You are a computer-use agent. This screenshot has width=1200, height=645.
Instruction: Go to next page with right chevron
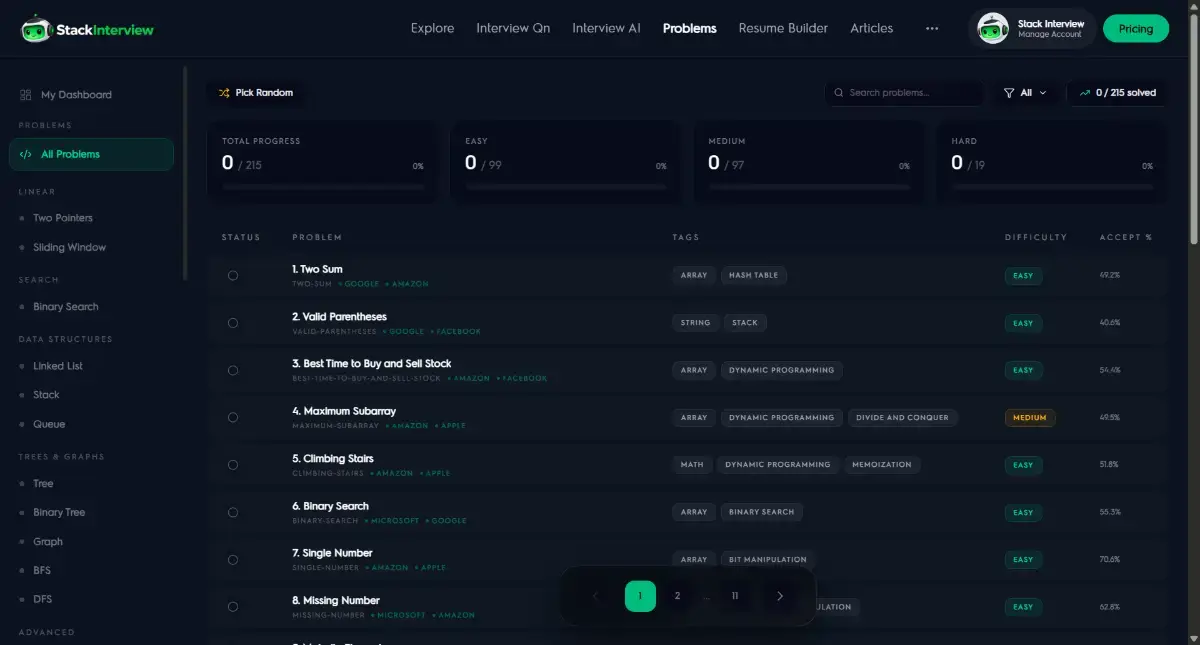pos(780,596)
